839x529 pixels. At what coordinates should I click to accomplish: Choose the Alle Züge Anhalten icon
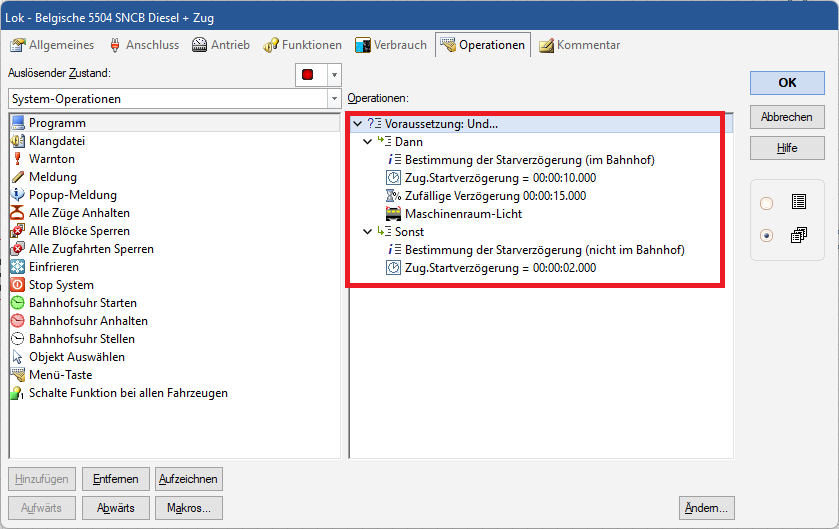(x=18, y=213)
